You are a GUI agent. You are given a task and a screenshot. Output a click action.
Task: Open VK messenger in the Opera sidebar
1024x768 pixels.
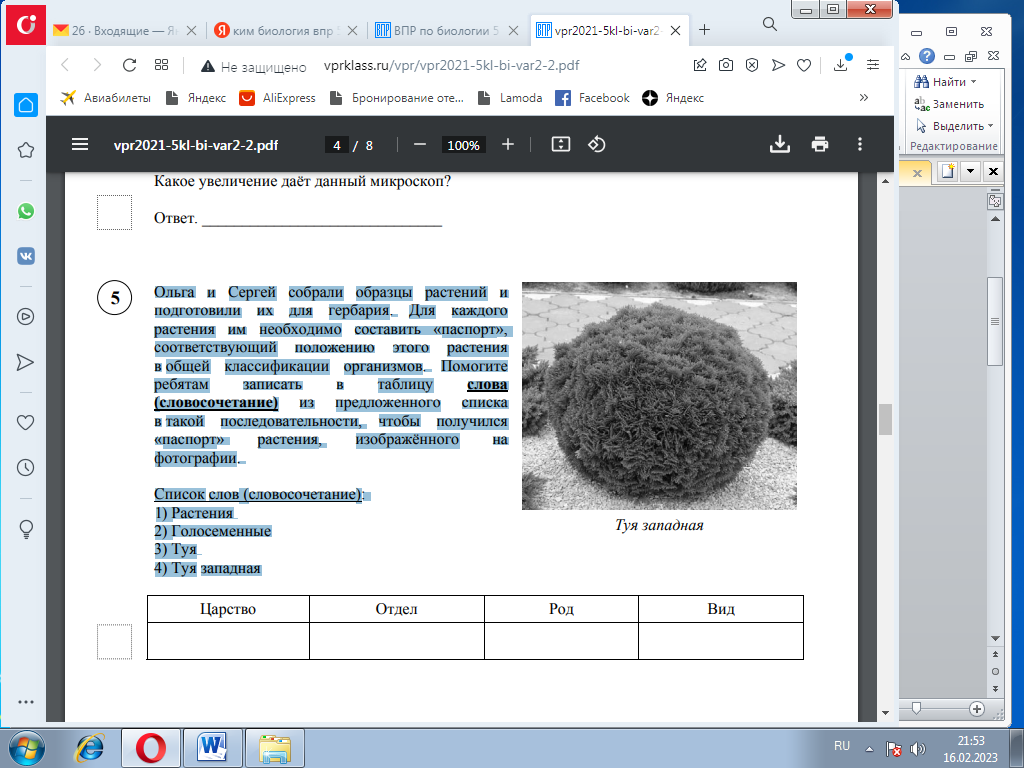click(x=25, y=256)
